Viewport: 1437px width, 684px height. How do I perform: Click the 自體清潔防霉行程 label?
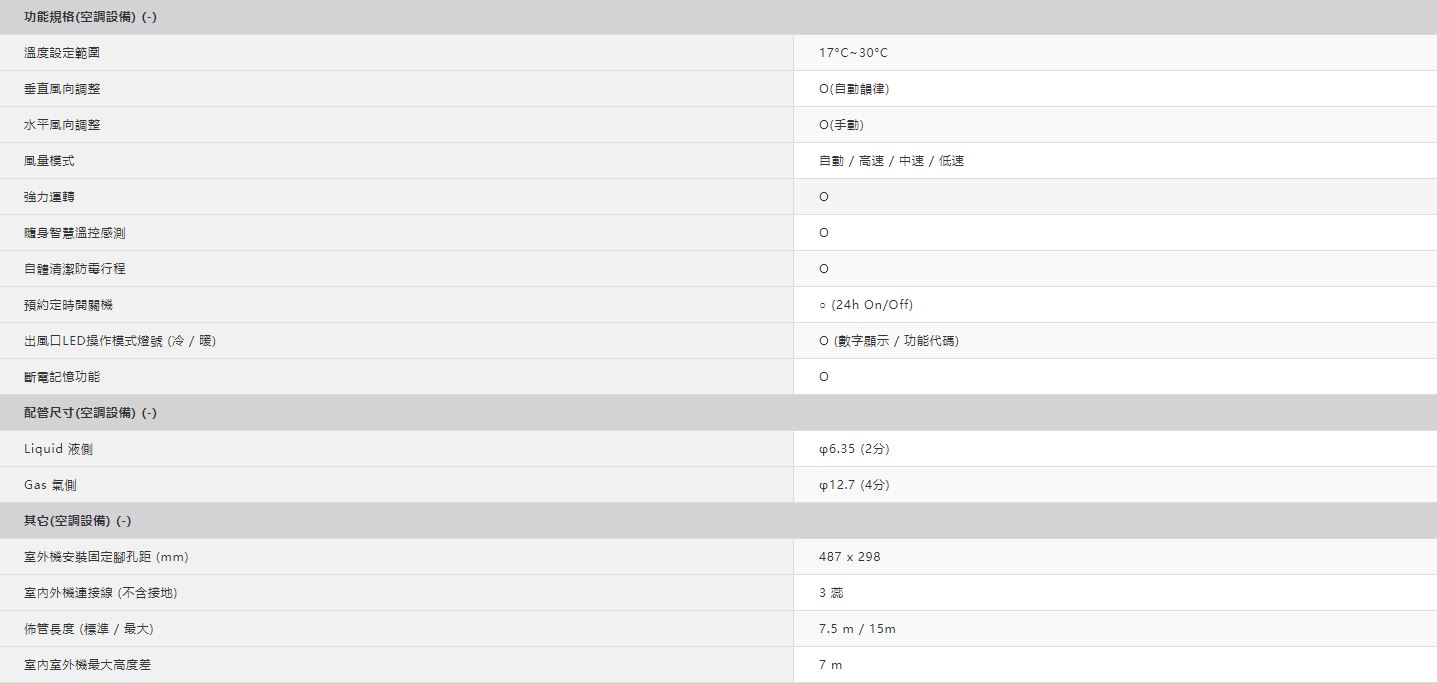pos(75,269)
